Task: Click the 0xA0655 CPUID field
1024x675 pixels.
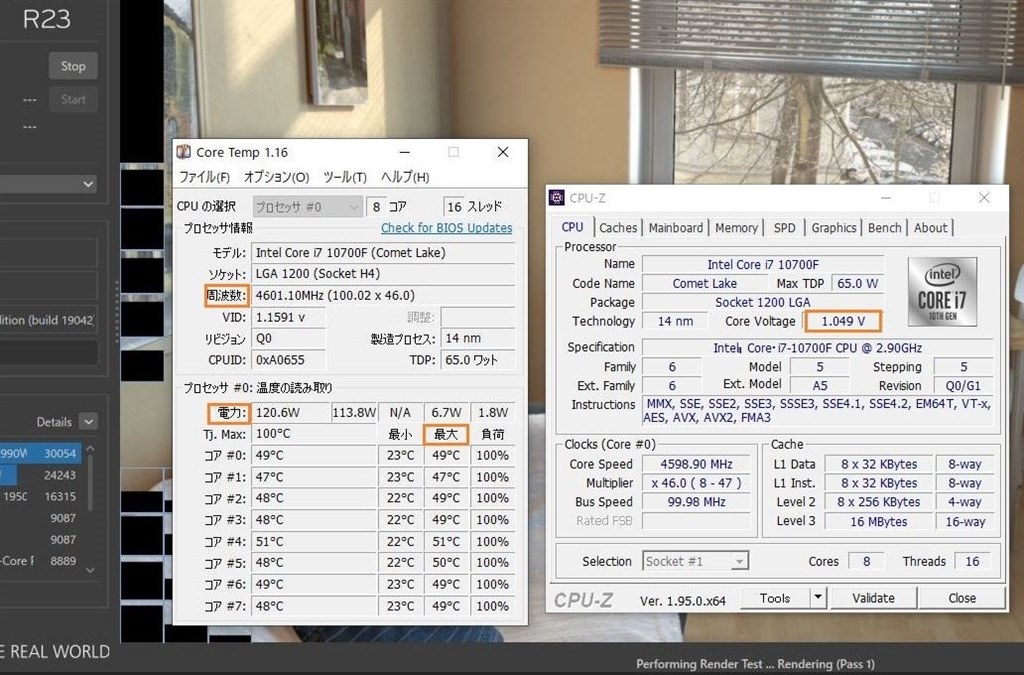Action: pyautogui.click(x=288, y=360)
